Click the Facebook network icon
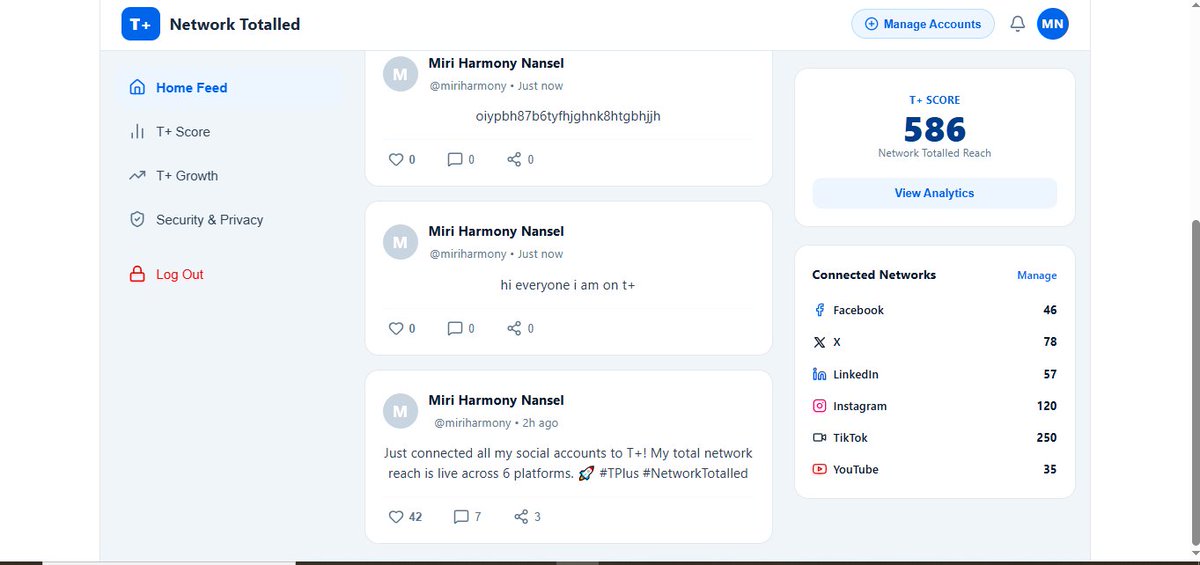1200x565 pixels. point(819,310)
